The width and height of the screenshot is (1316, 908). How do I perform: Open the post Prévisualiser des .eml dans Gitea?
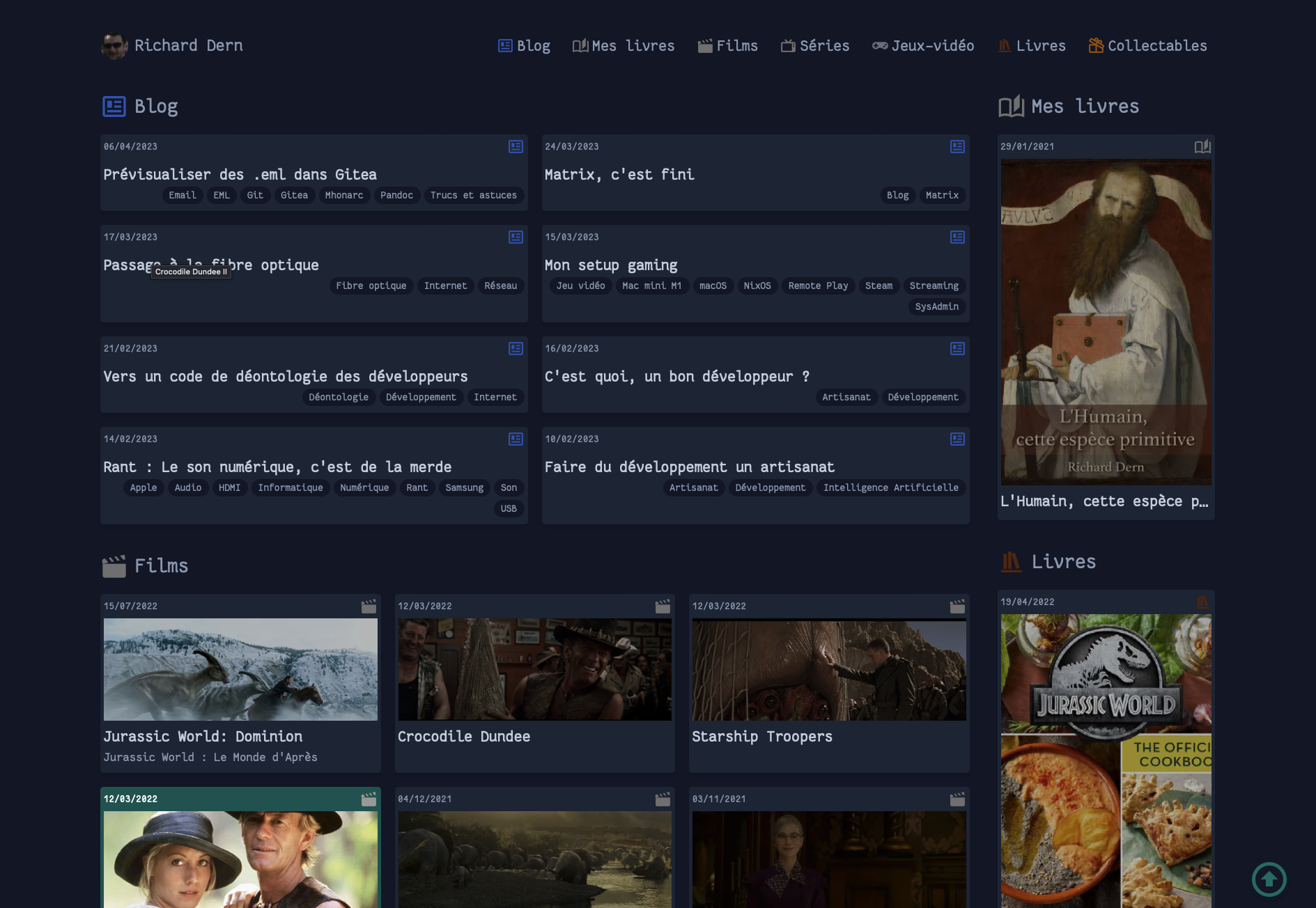tap(240, 175)
